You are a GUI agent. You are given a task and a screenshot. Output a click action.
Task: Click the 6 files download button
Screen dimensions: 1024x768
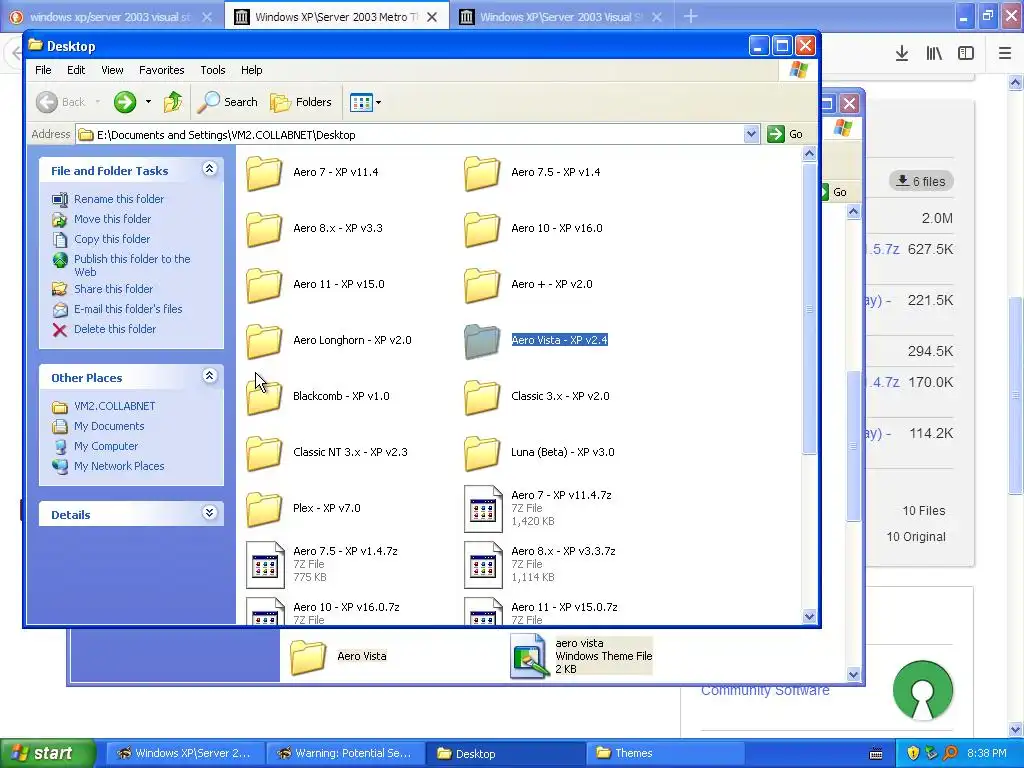[921, 181]
